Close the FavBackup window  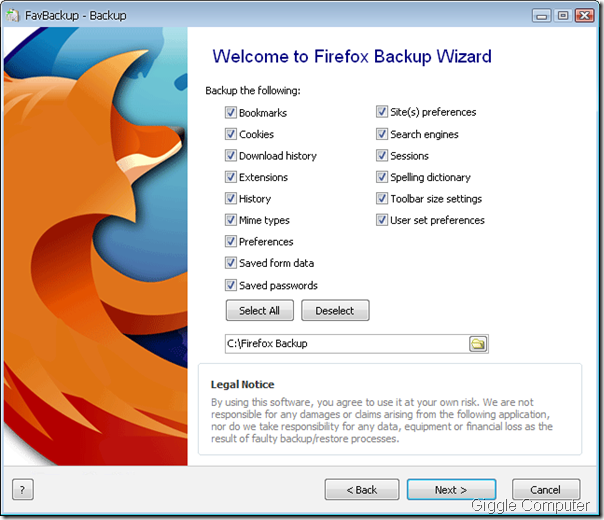coord(585,16)
